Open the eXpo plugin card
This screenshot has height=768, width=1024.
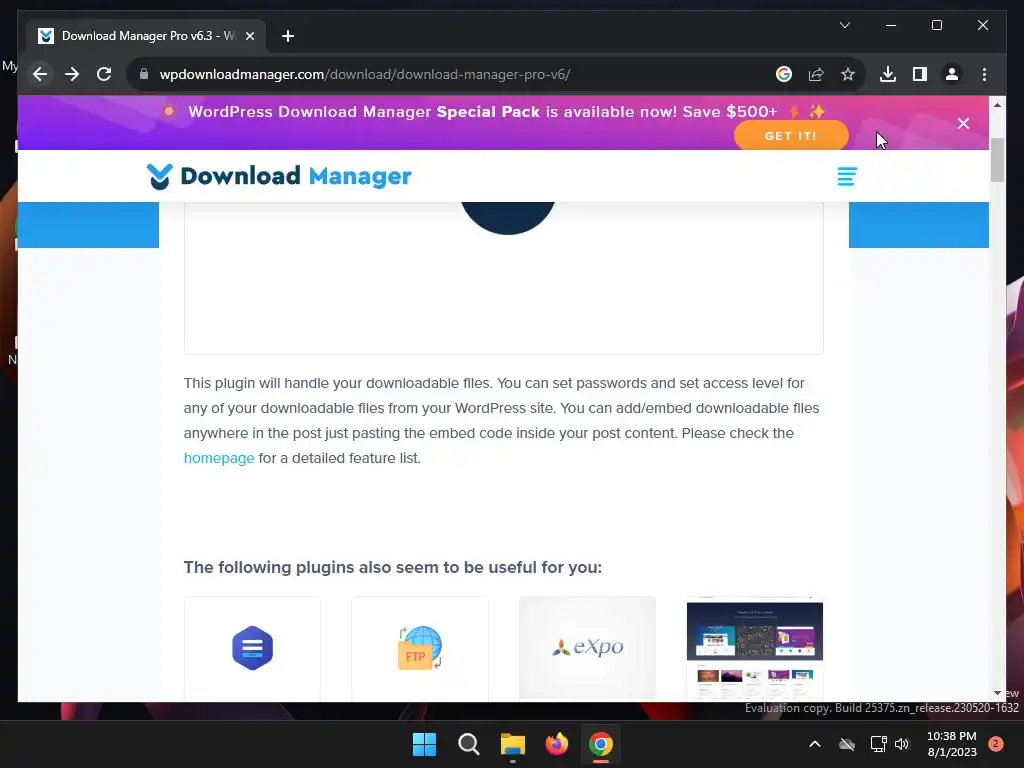(x=587, y=648)
